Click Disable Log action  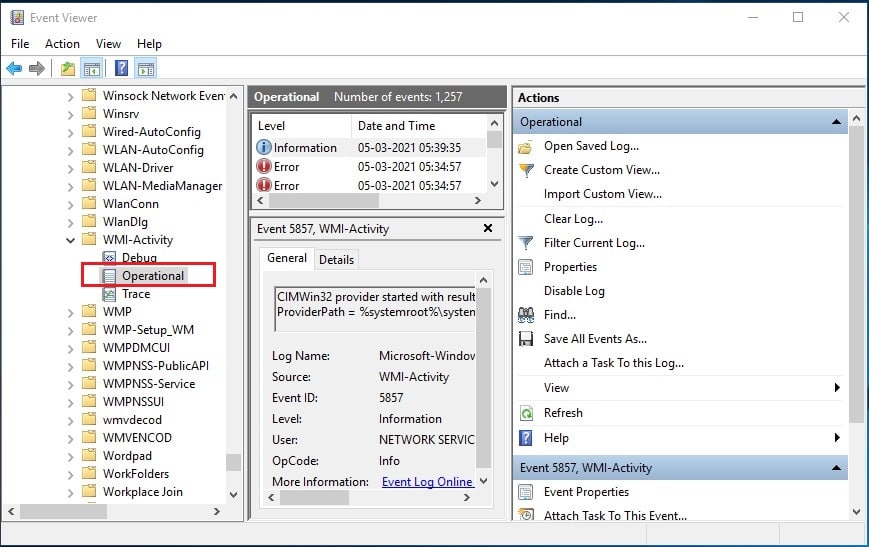[x=574, y=291]
